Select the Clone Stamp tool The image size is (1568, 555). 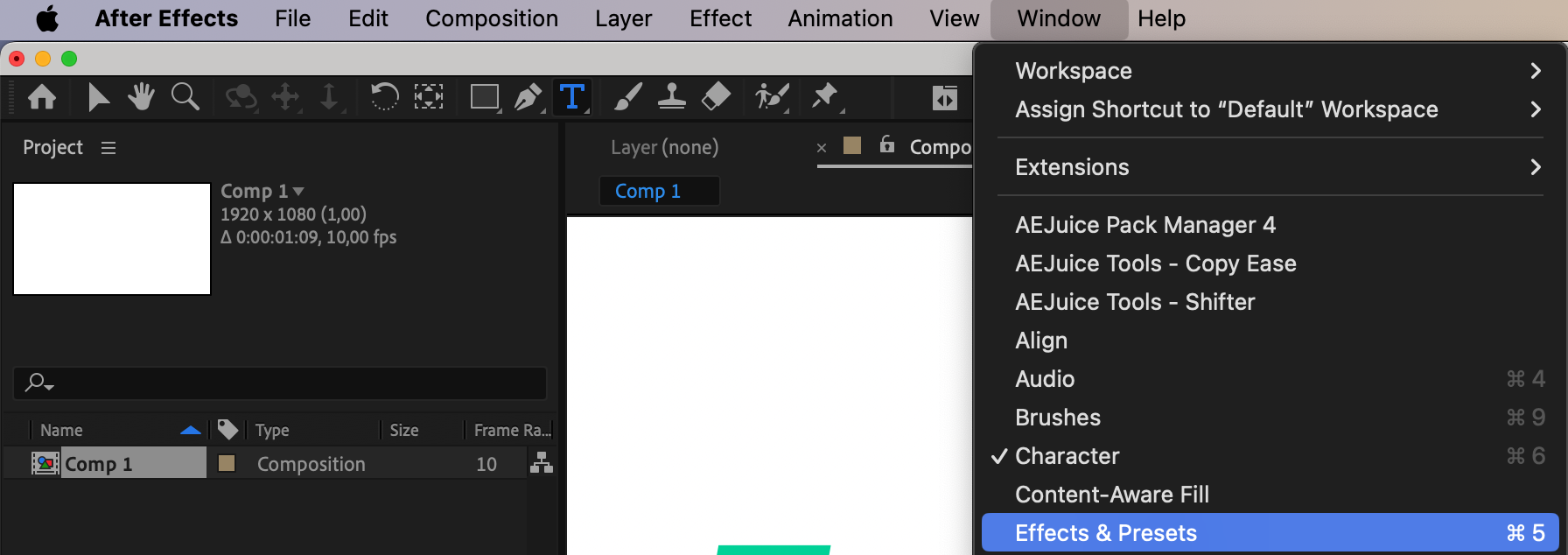pos(671,96)
